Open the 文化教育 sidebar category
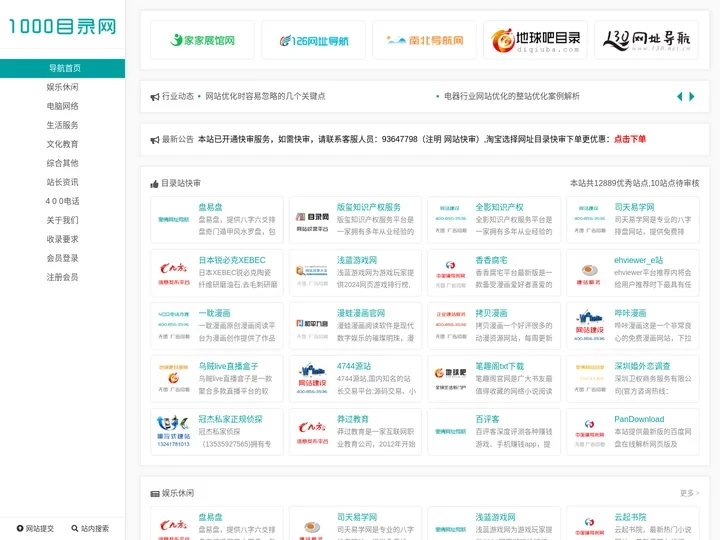The image size is (720, 540). (x=62, y=144)
